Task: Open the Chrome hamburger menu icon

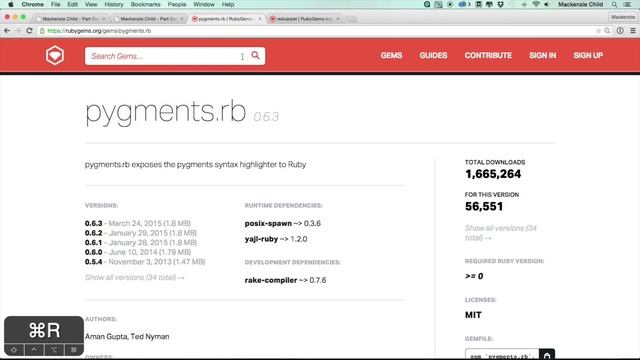Action: pyautogui.click(x=633, y=31)
